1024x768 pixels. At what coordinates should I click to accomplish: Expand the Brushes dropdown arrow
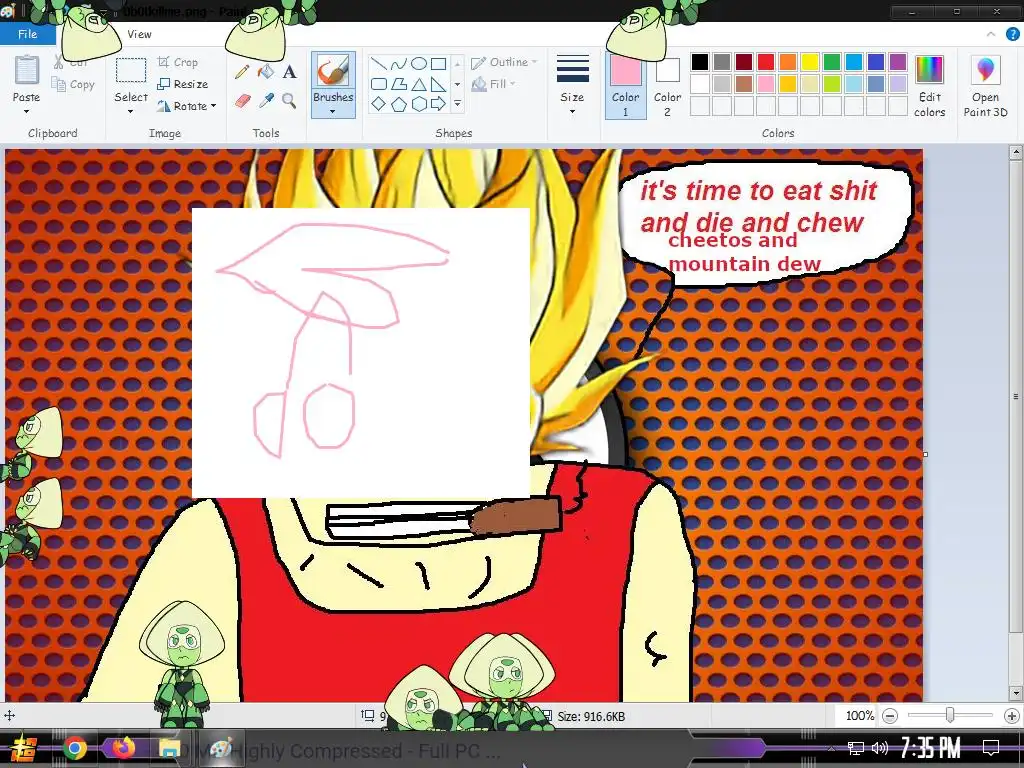(x=333, y=112)
